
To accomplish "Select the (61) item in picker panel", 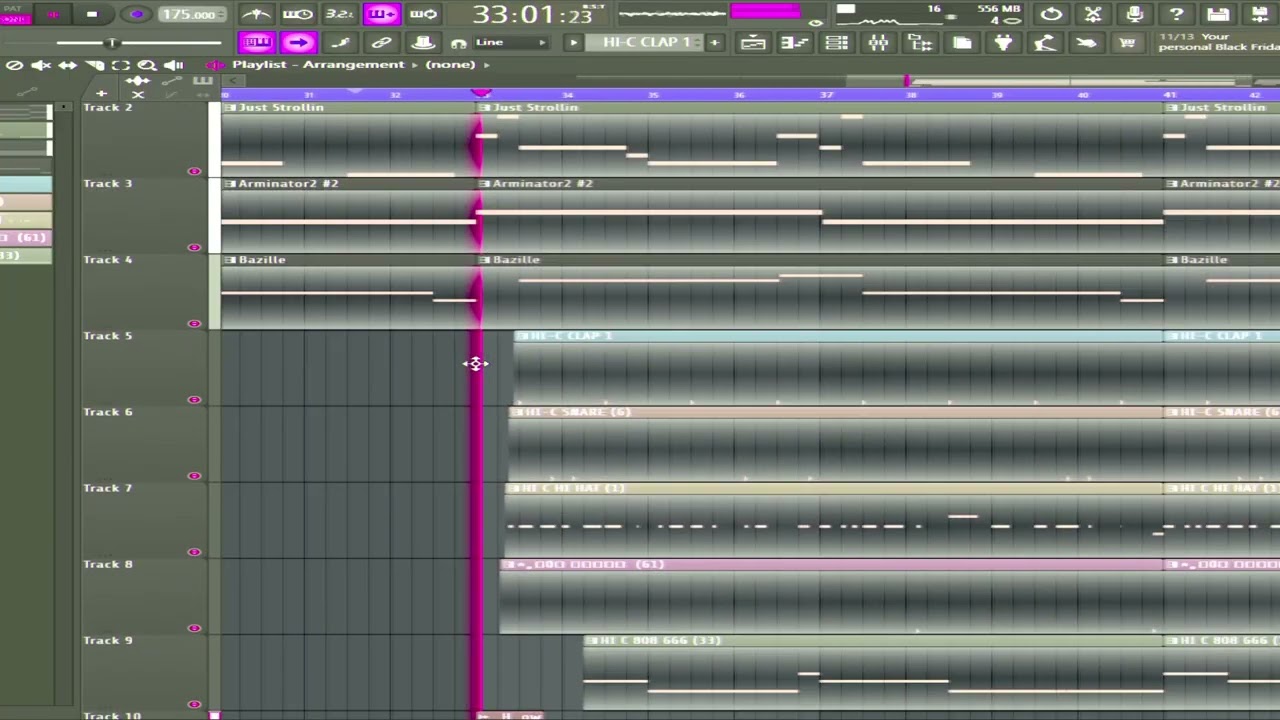I will coord(25,238).
